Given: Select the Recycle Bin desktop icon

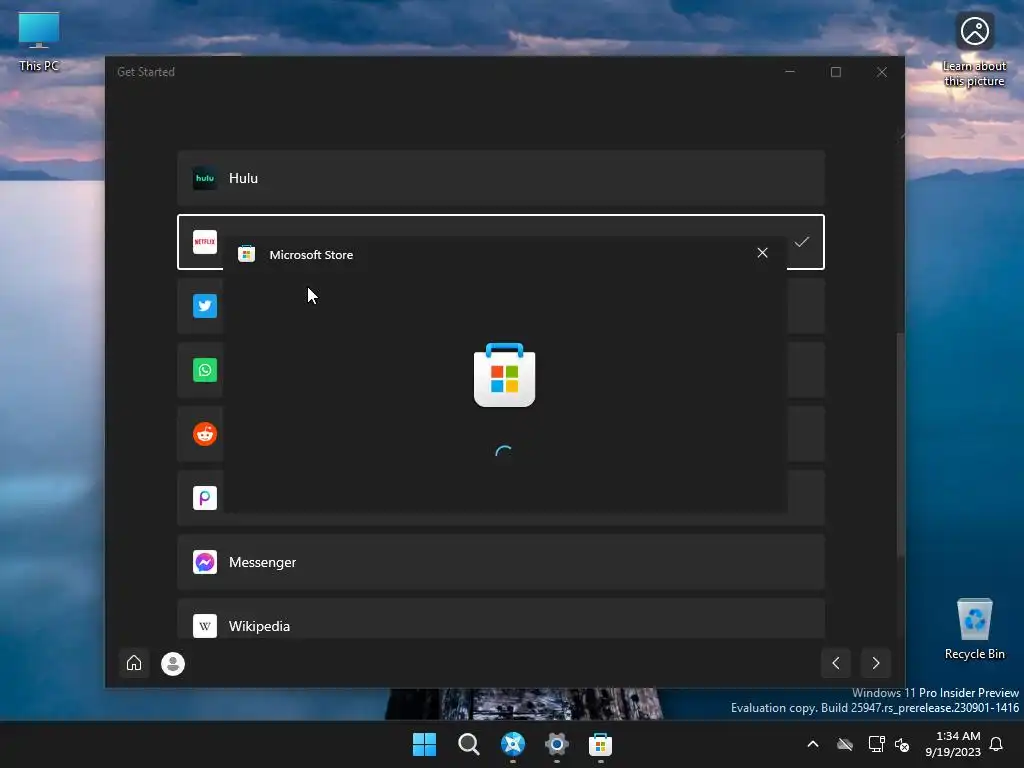Looking at the screenshot, I should click(x=974, y=629).
